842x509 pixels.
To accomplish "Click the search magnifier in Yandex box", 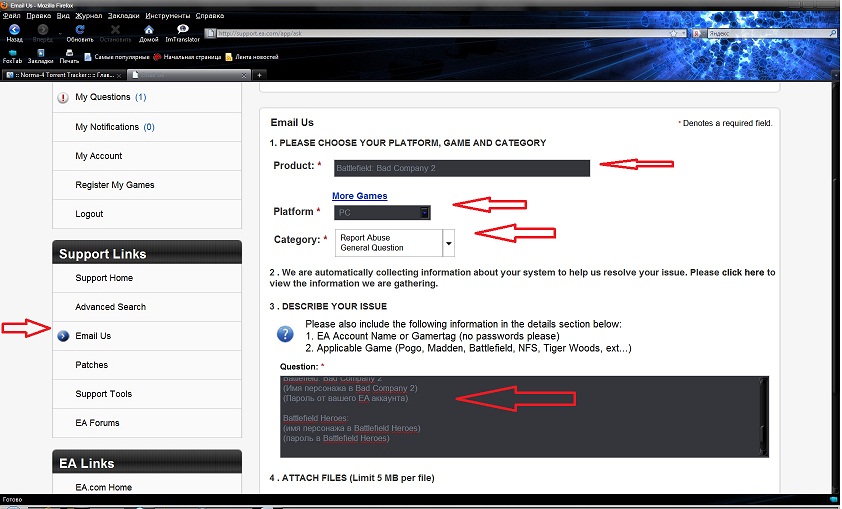I will point(833,33).
